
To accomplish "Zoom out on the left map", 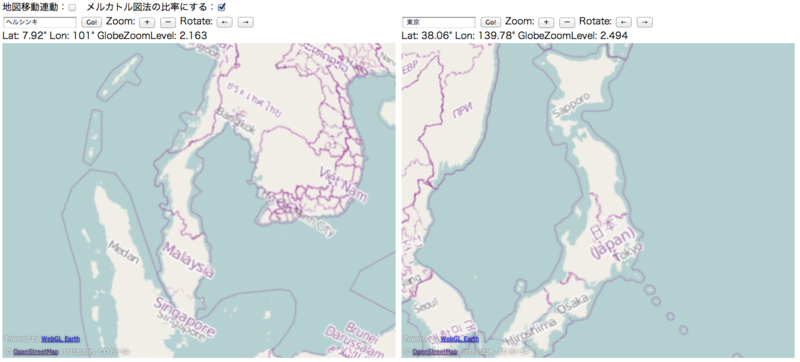I will point(168,22).
